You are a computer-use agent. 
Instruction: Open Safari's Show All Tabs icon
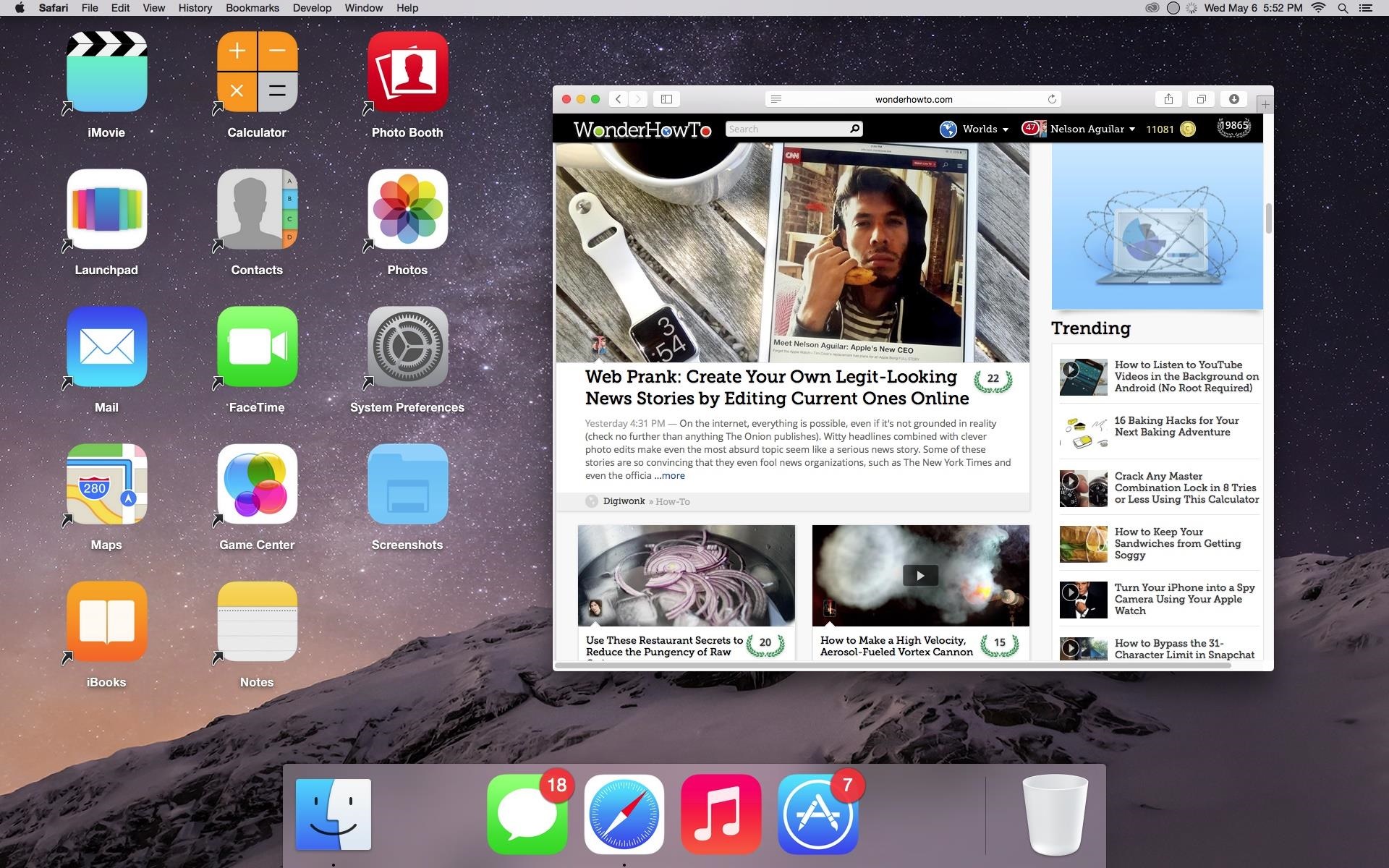1201,99
